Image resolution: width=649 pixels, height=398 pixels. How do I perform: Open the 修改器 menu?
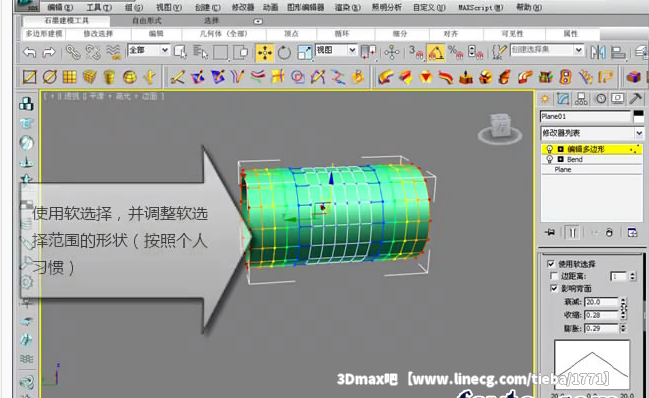point(243,7)
